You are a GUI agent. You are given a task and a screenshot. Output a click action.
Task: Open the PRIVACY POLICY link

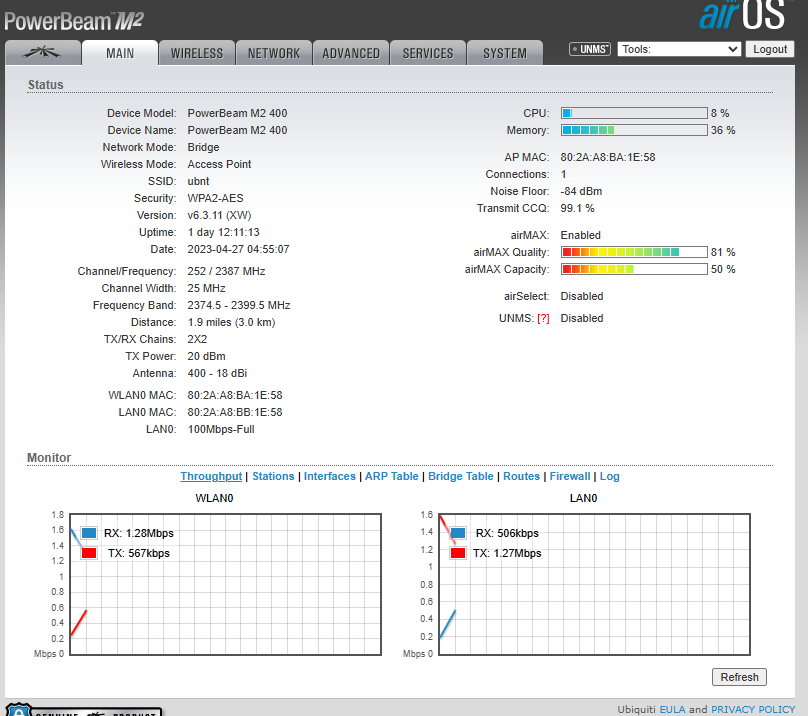click(753, 709)
